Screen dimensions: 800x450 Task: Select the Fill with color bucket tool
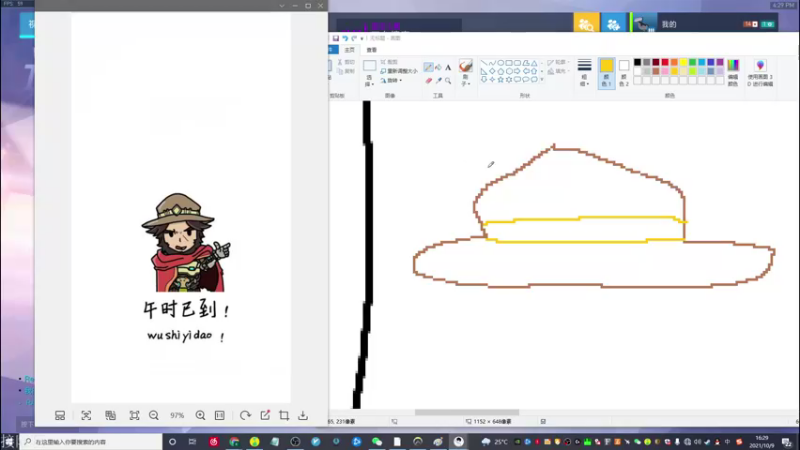click(438, 67)
